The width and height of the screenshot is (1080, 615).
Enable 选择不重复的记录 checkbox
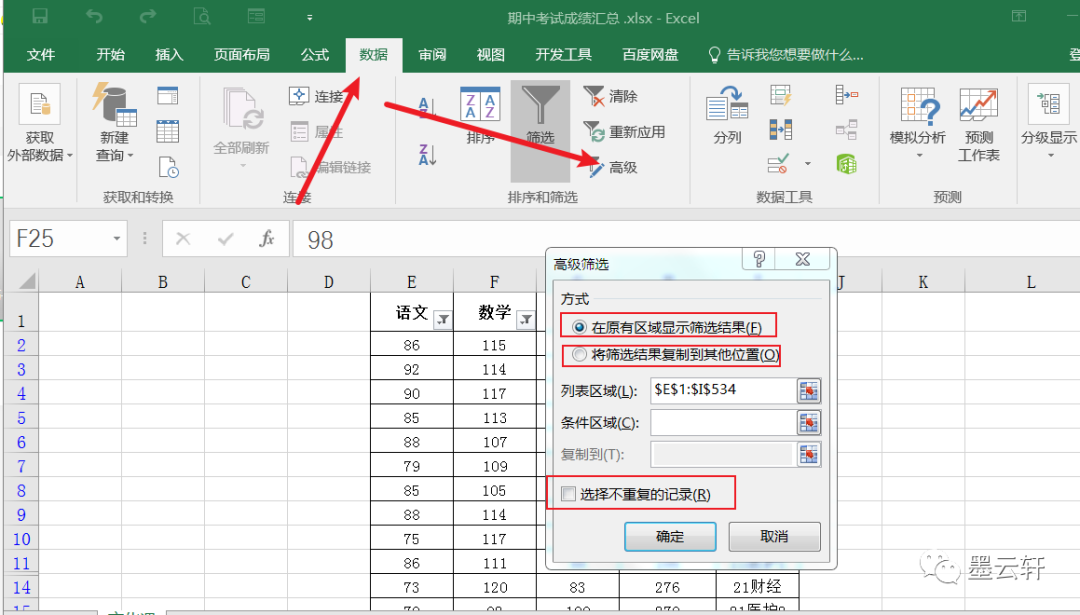click(568, 494)
